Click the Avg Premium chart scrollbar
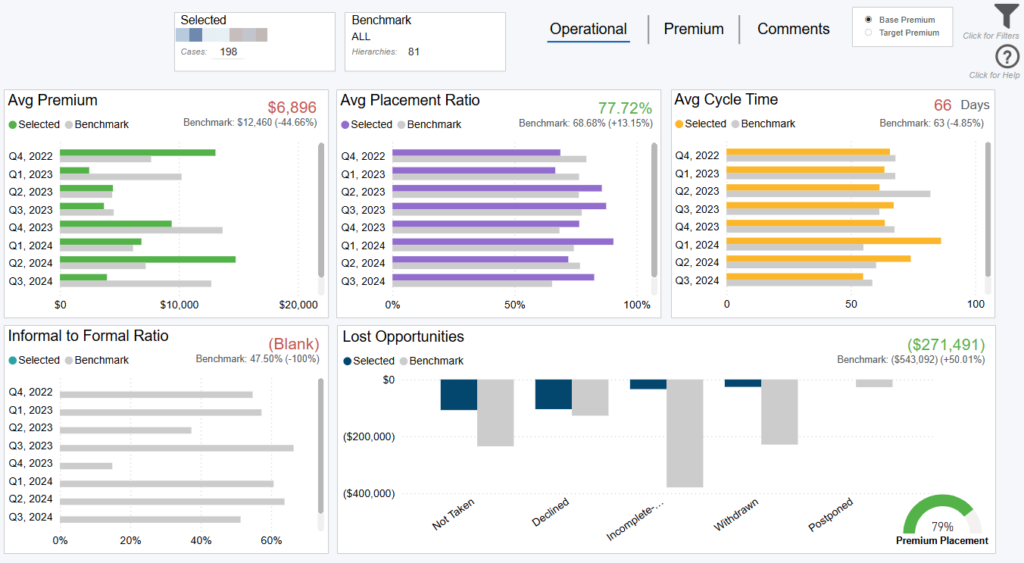Screen dimensions: 1024x563 (321, 210)
